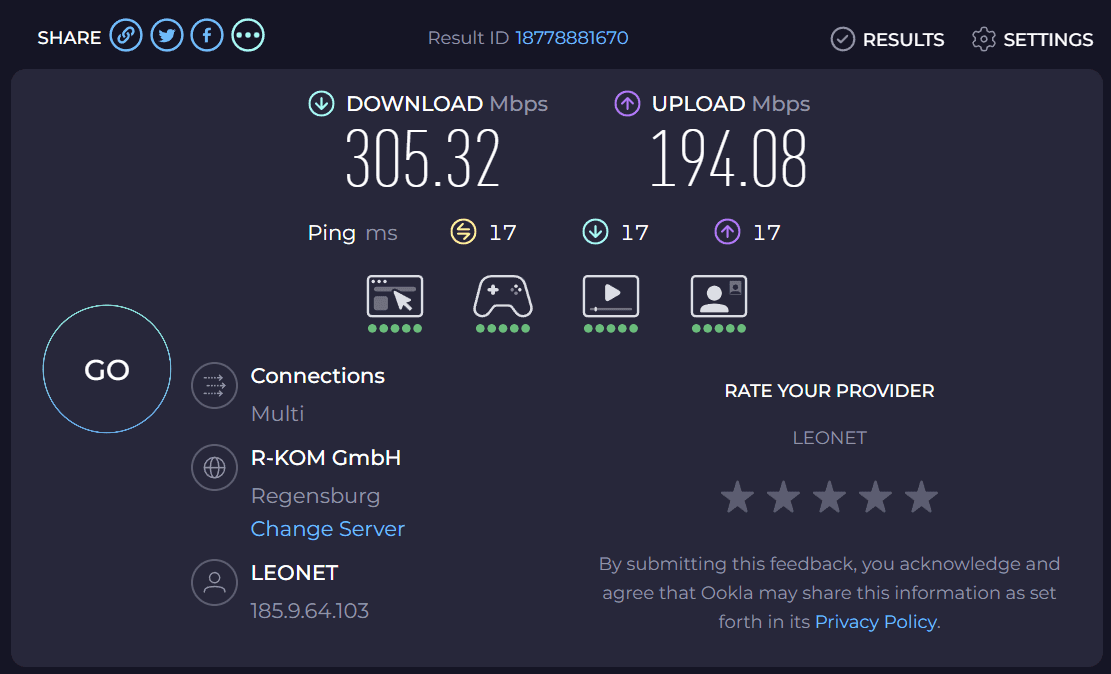Rate provider with one star
The width and height of the screenshot is (1111, 674).
[738, 497]
